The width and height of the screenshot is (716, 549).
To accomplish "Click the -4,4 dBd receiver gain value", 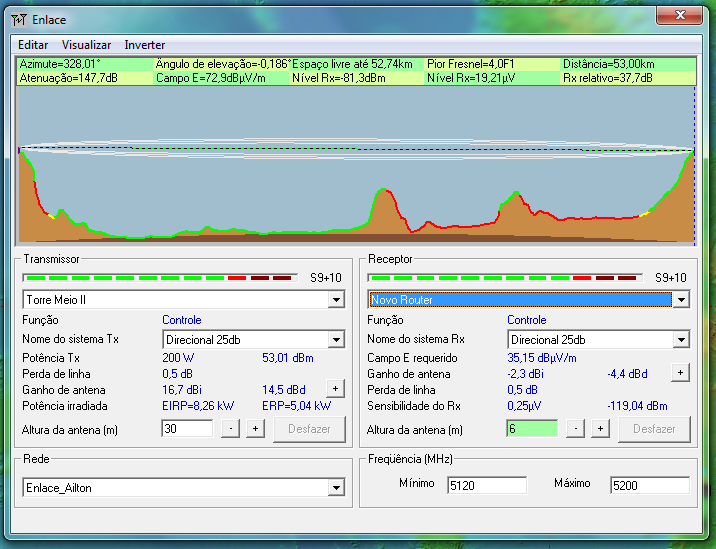I will 627,374.
